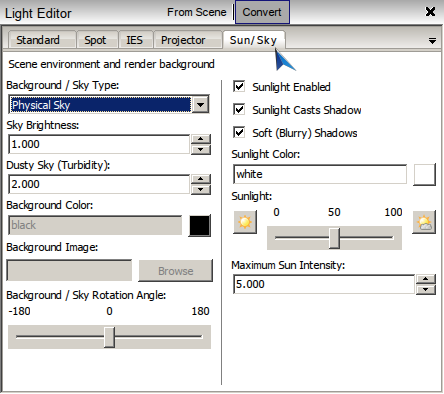Decrease Dusty Sky Turbidity value
This screenshot has width=444, height=394.
(x=200, y=189)
